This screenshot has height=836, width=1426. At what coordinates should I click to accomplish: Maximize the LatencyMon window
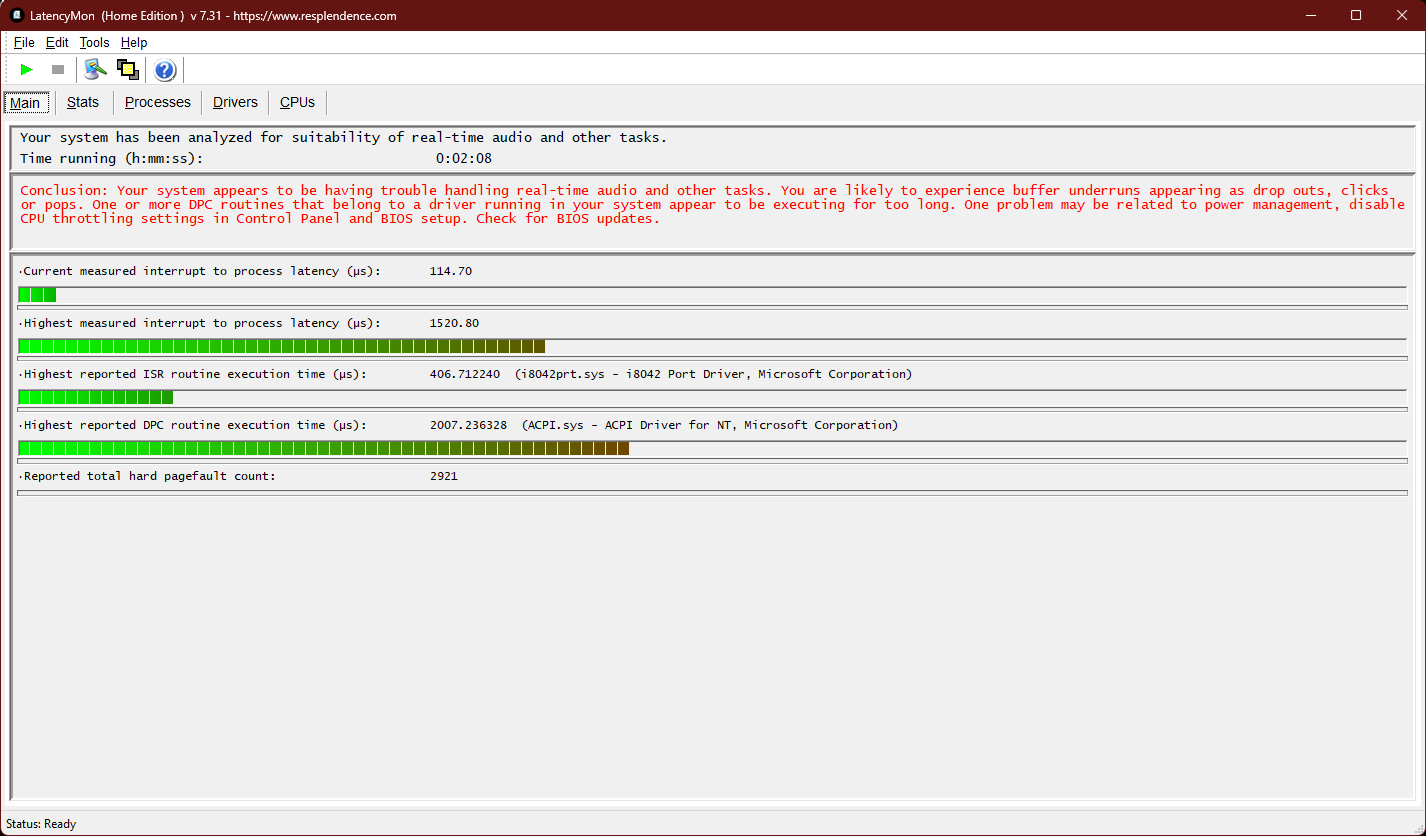[1356, 15]
